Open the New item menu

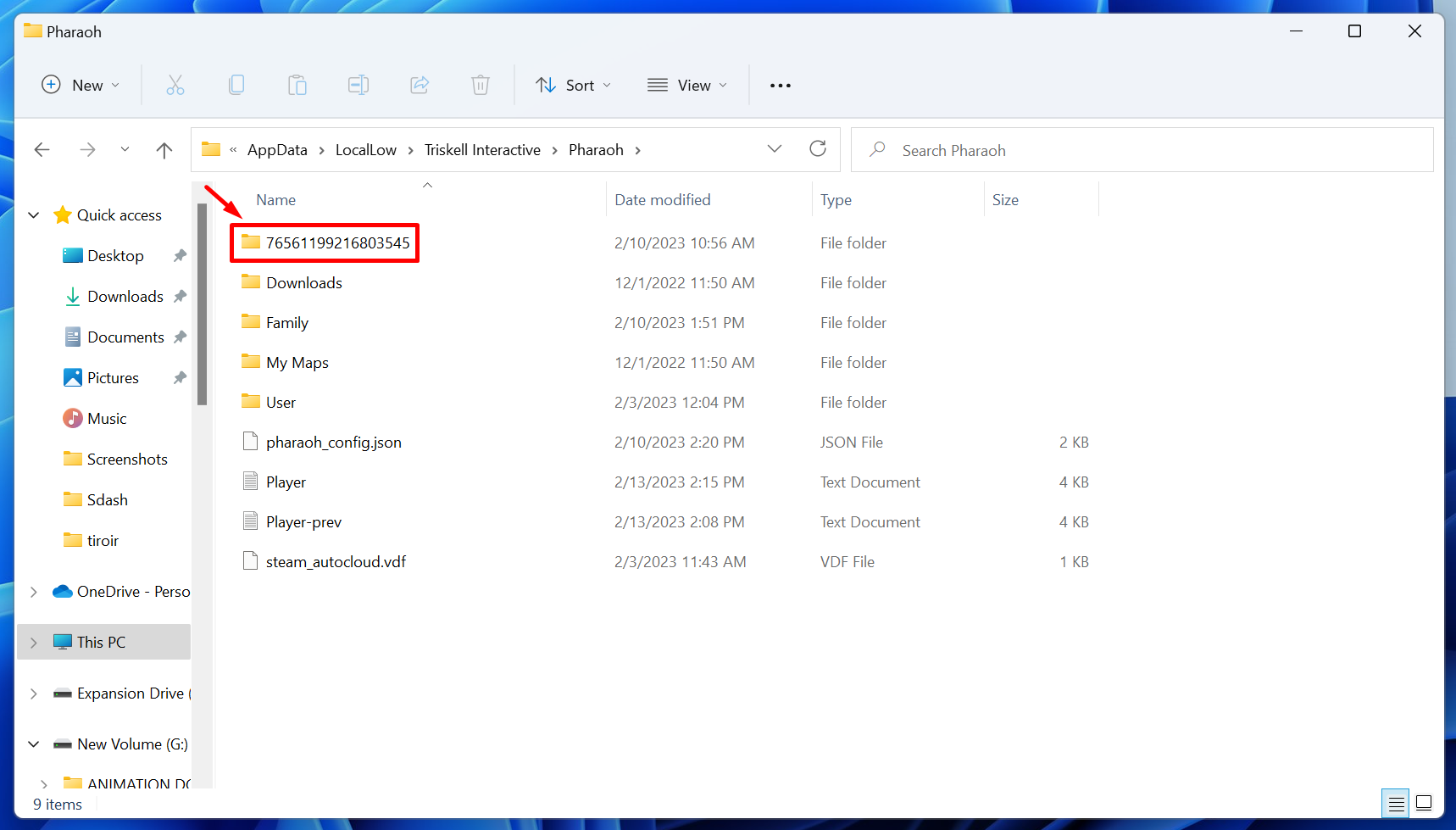81,85
